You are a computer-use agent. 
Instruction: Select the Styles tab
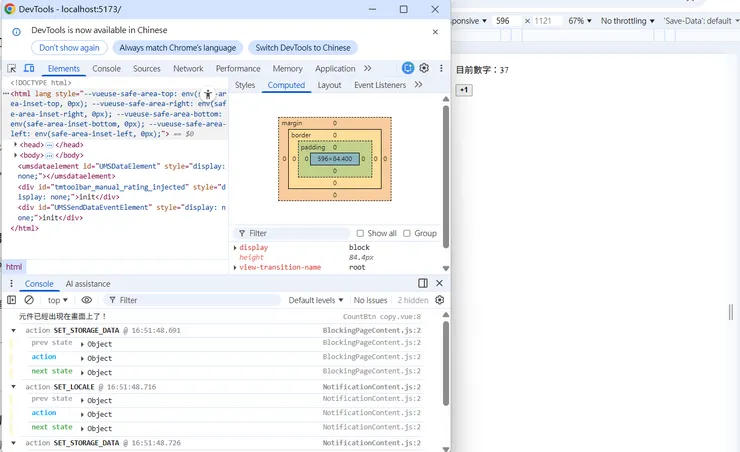pos(245,86)
